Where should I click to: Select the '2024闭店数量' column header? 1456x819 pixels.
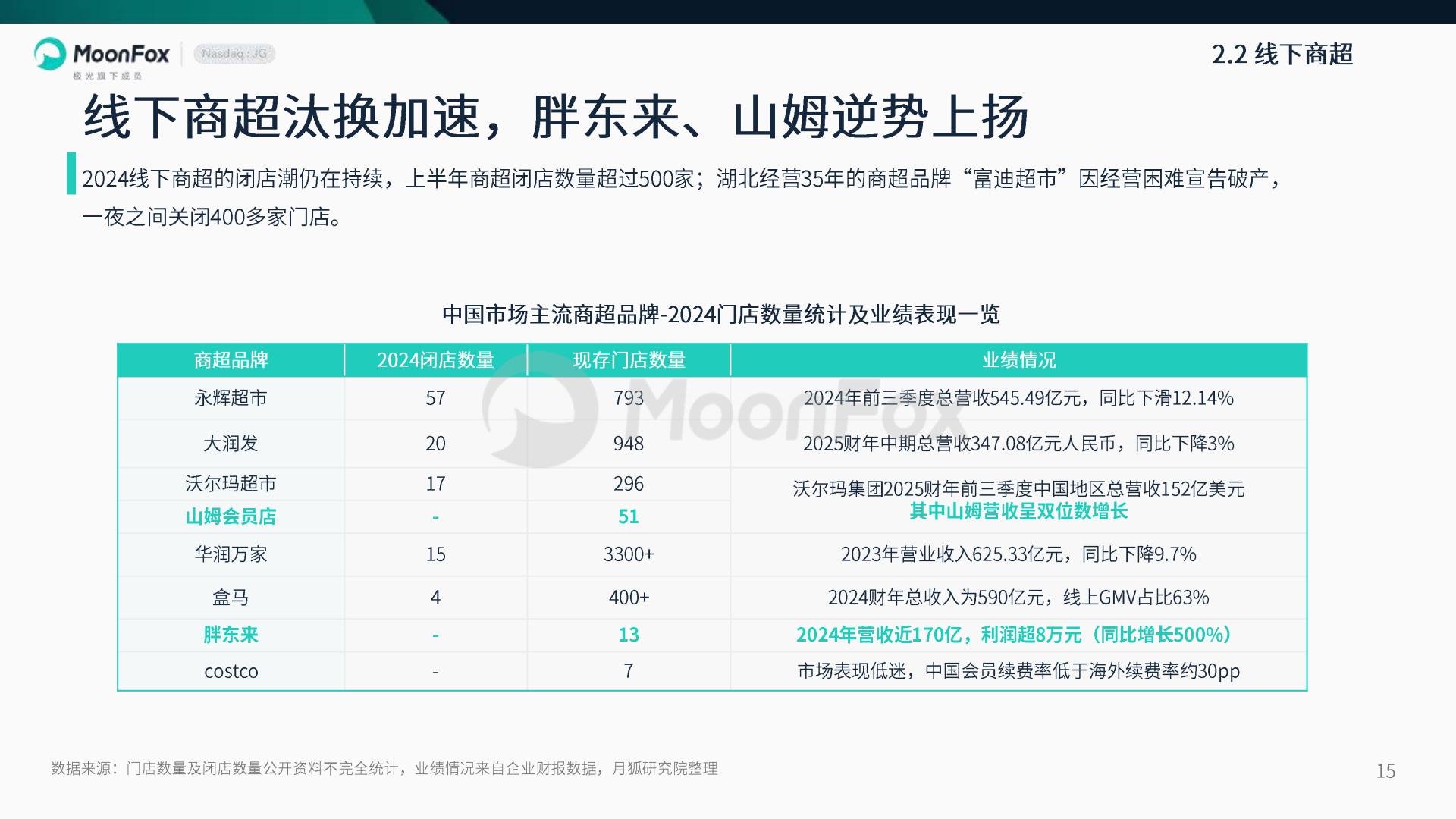click(435, 360)
